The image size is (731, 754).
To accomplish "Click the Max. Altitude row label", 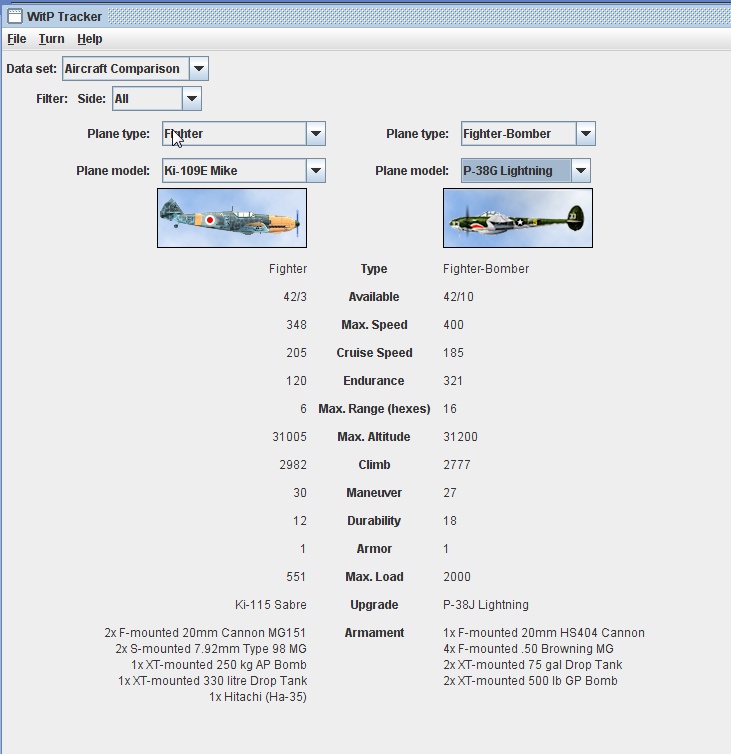I will pyautogui.click(x=374, y=437).
